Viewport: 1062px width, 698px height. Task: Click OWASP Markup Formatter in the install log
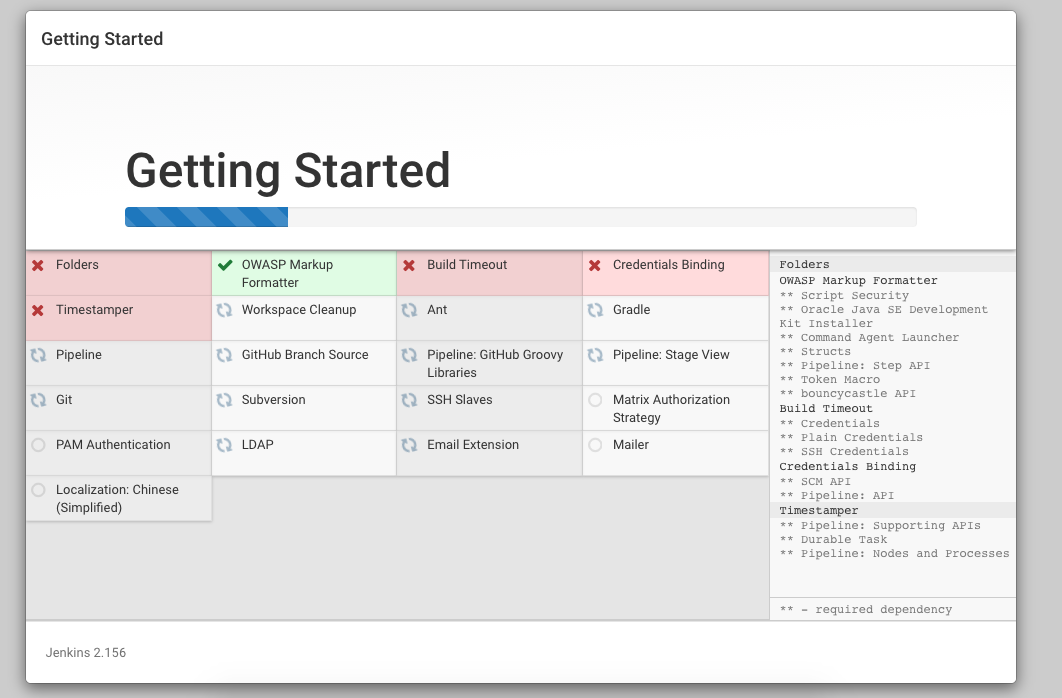858,280
